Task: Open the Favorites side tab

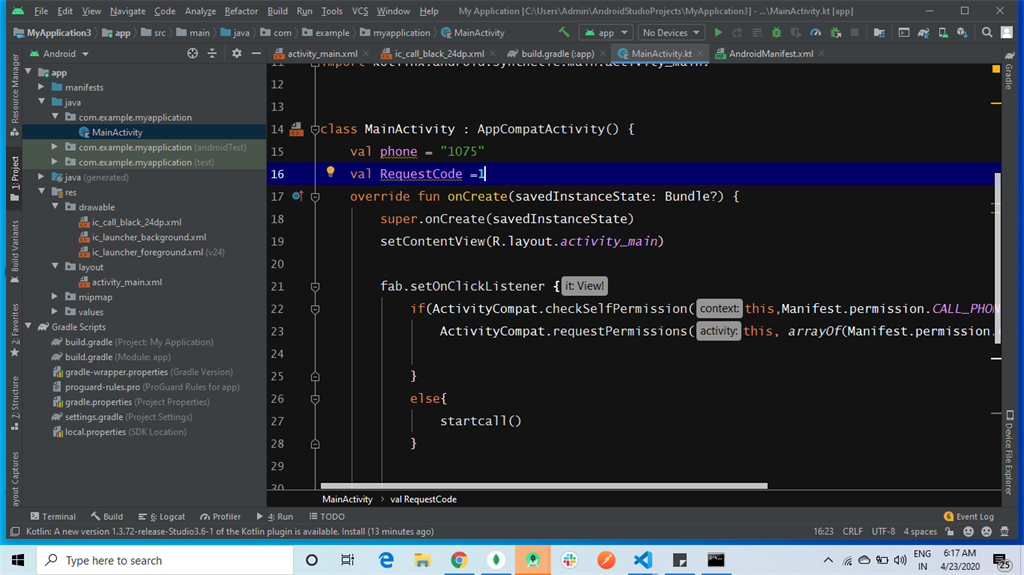Action: (15, 330)
